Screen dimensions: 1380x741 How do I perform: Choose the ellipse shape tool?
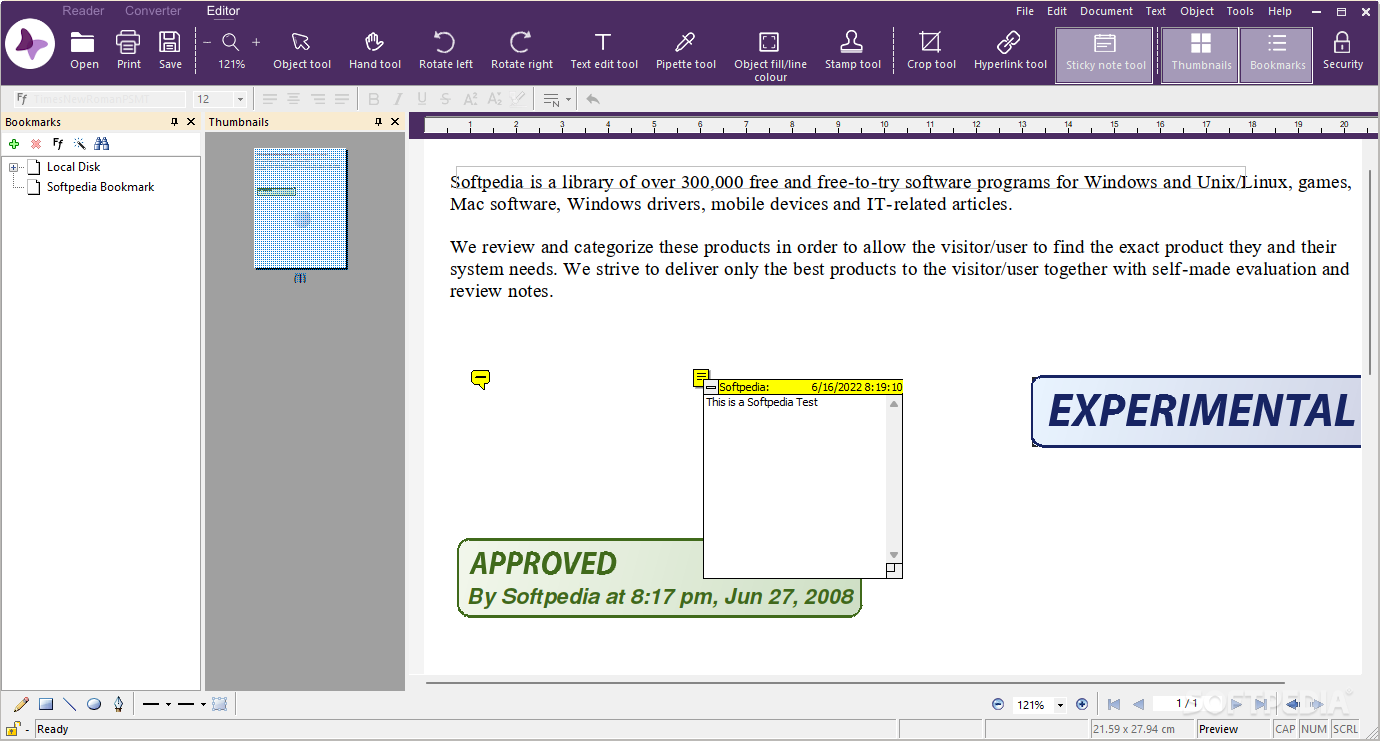coord(94,704)
